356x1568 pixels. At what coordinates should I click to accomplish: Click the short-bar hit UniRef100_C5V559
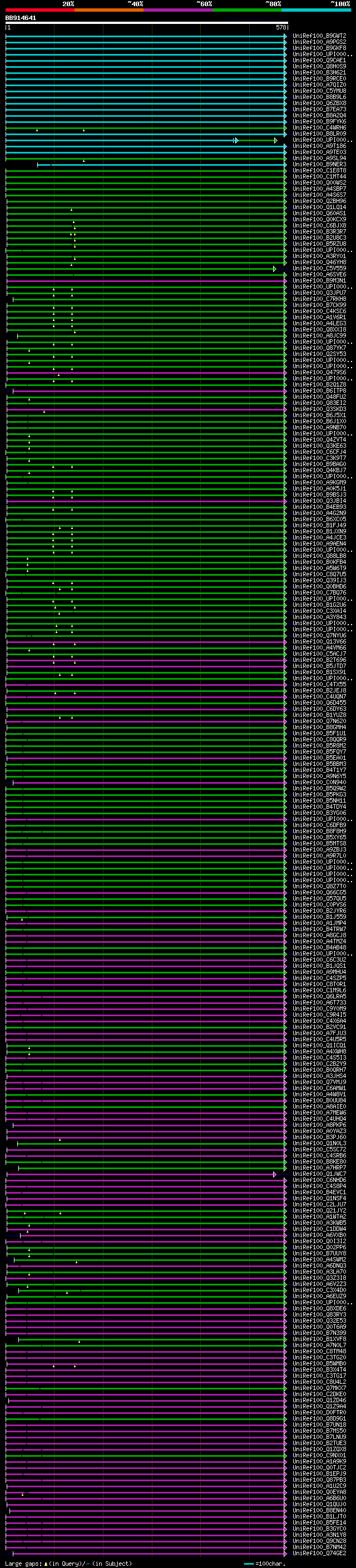coord(319,269)
